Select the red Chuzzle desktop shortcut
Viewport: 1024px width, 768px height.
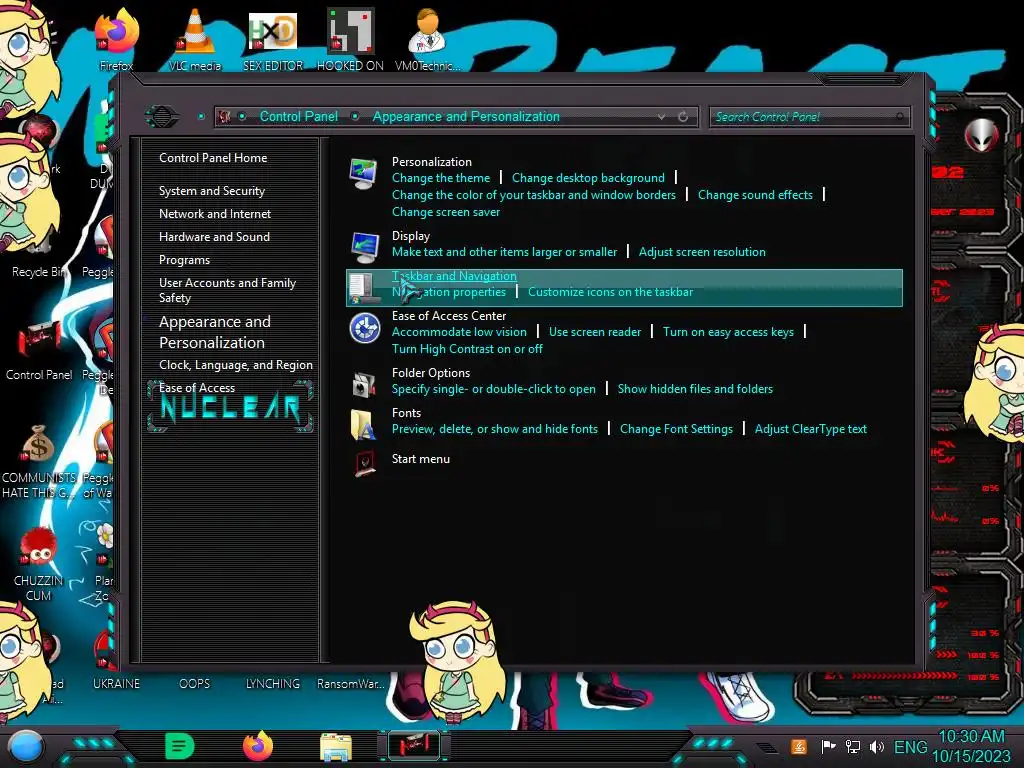[x=38, y=564]
